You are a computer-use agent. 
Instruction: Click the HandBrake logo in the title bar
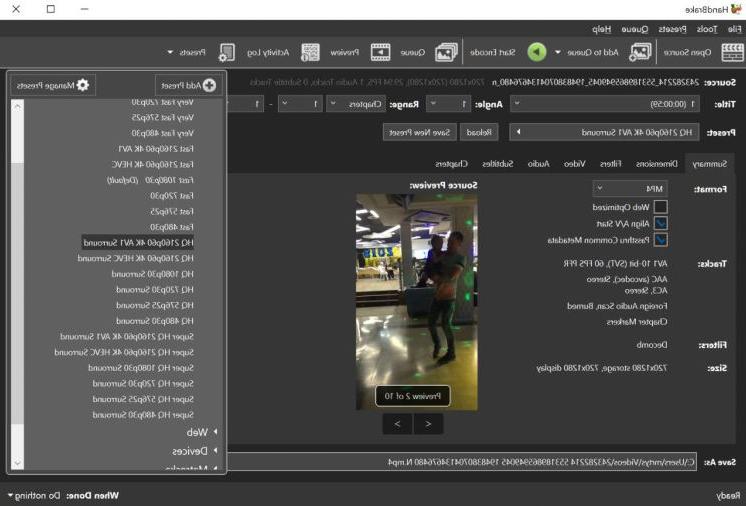pyautogui.click(x=736, y=9)
